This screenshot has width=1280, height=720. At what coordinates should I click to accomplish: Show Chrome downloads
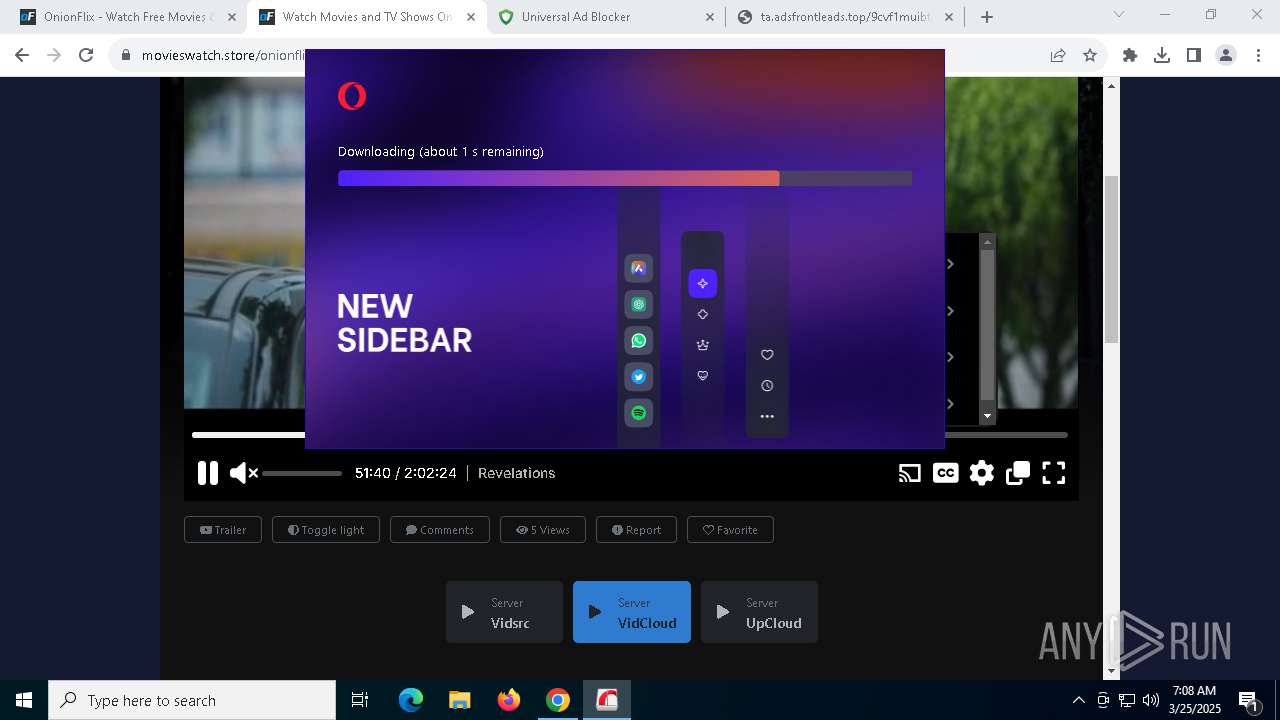coord(1162,56)
